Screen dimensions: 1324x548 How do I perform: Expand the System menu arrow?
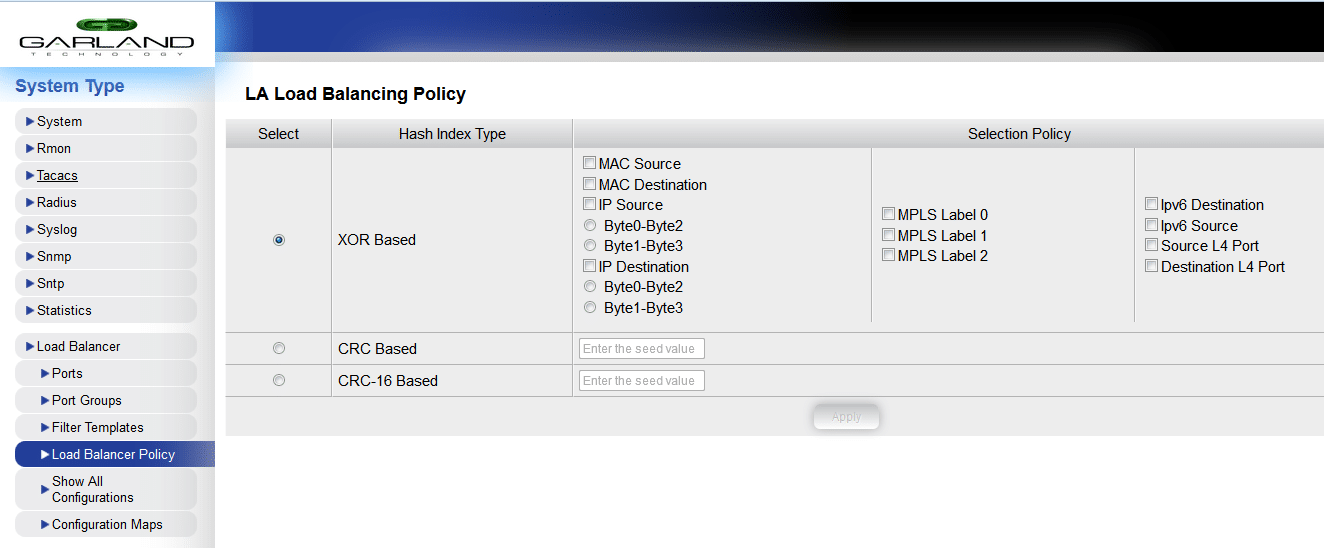tap(31, 121)
